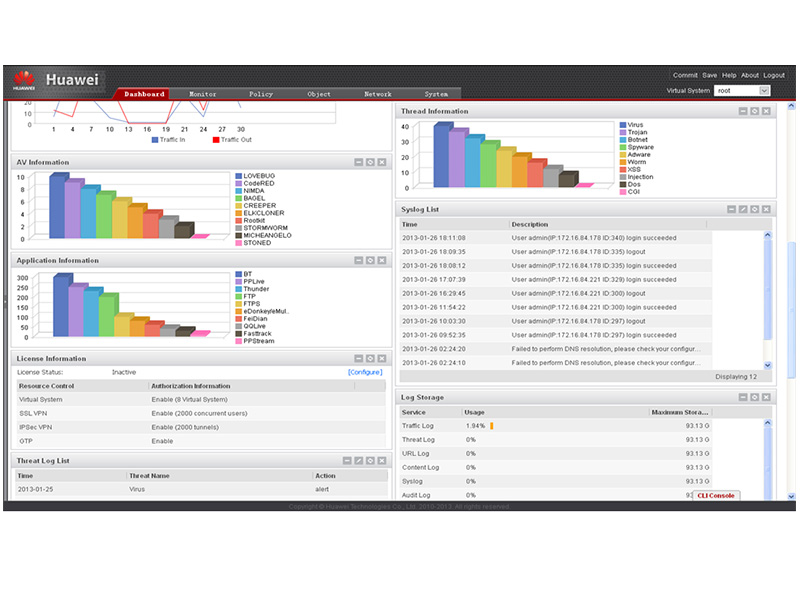Screen dimensions: 800x600
Task: Collapse the AV Information panel
Action: 358,162
